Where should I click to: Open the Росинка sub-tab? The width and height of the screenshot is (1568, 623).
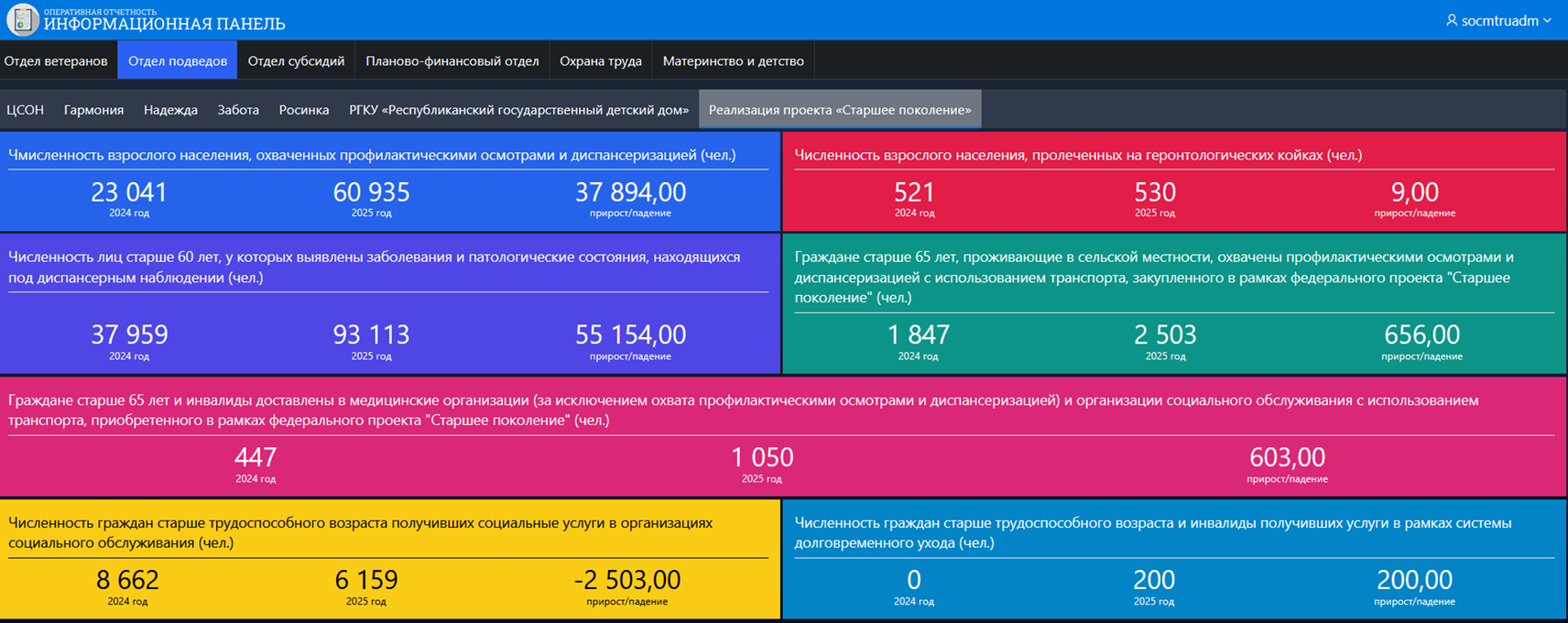click(303, 110)
